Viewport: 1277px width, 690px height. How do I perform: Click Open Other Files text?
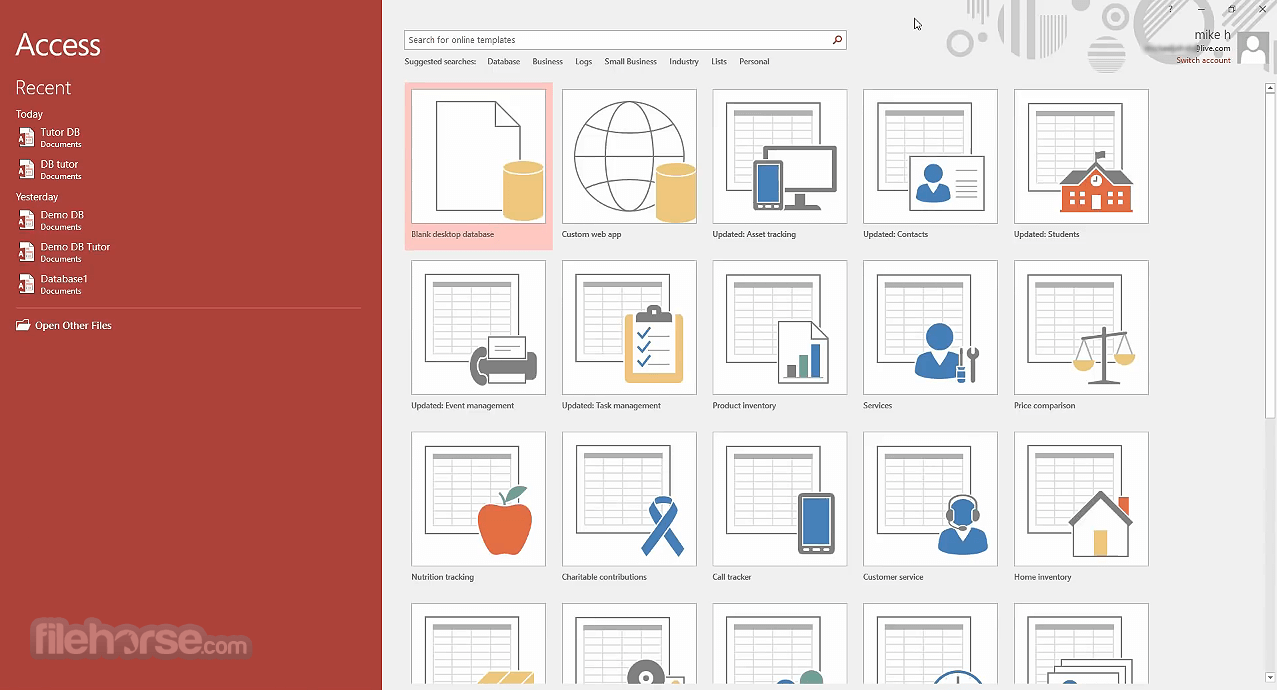(x=73, y=326)
